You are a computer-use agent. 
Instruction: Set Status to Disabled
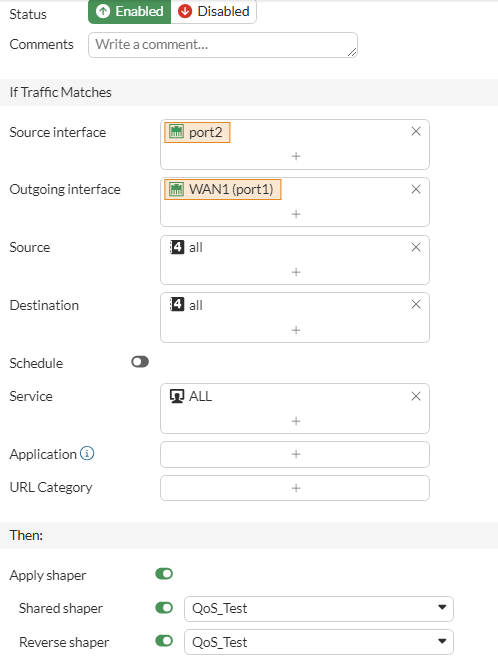(213, 11)
